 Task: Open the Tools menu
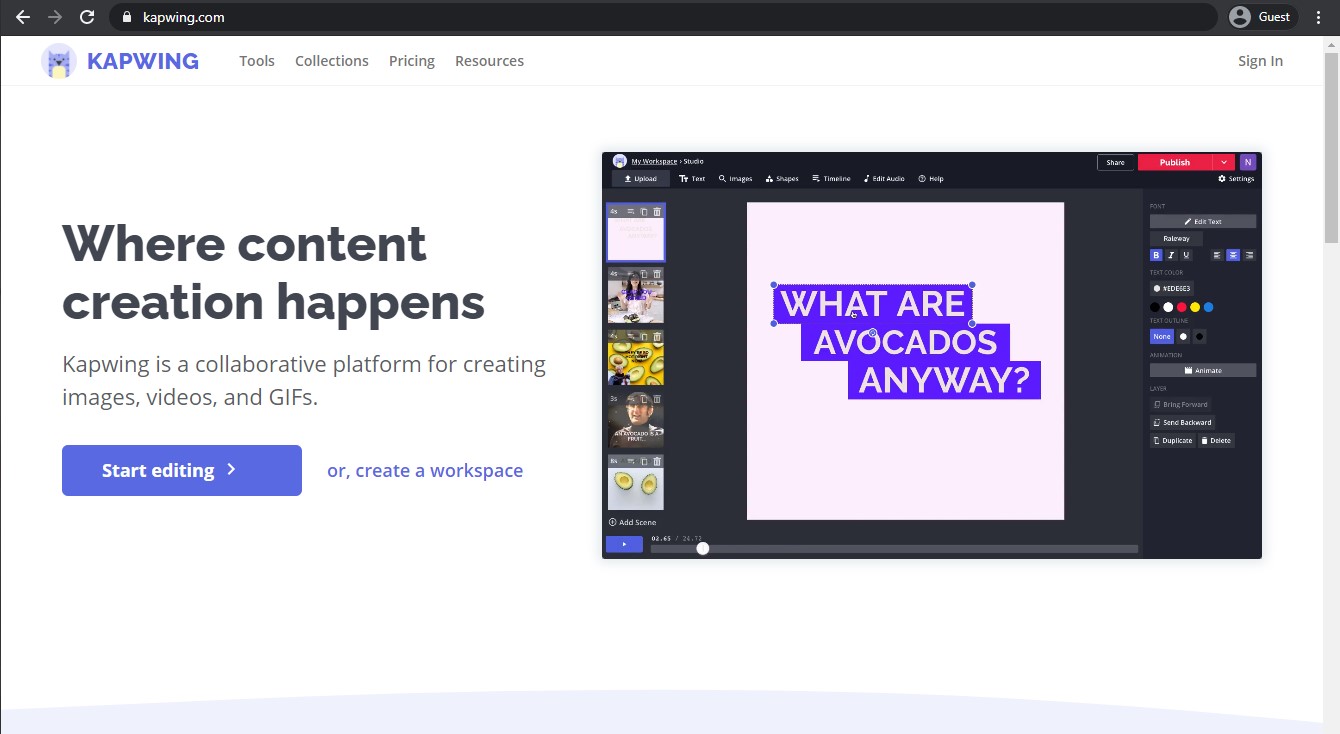(257, 61)
